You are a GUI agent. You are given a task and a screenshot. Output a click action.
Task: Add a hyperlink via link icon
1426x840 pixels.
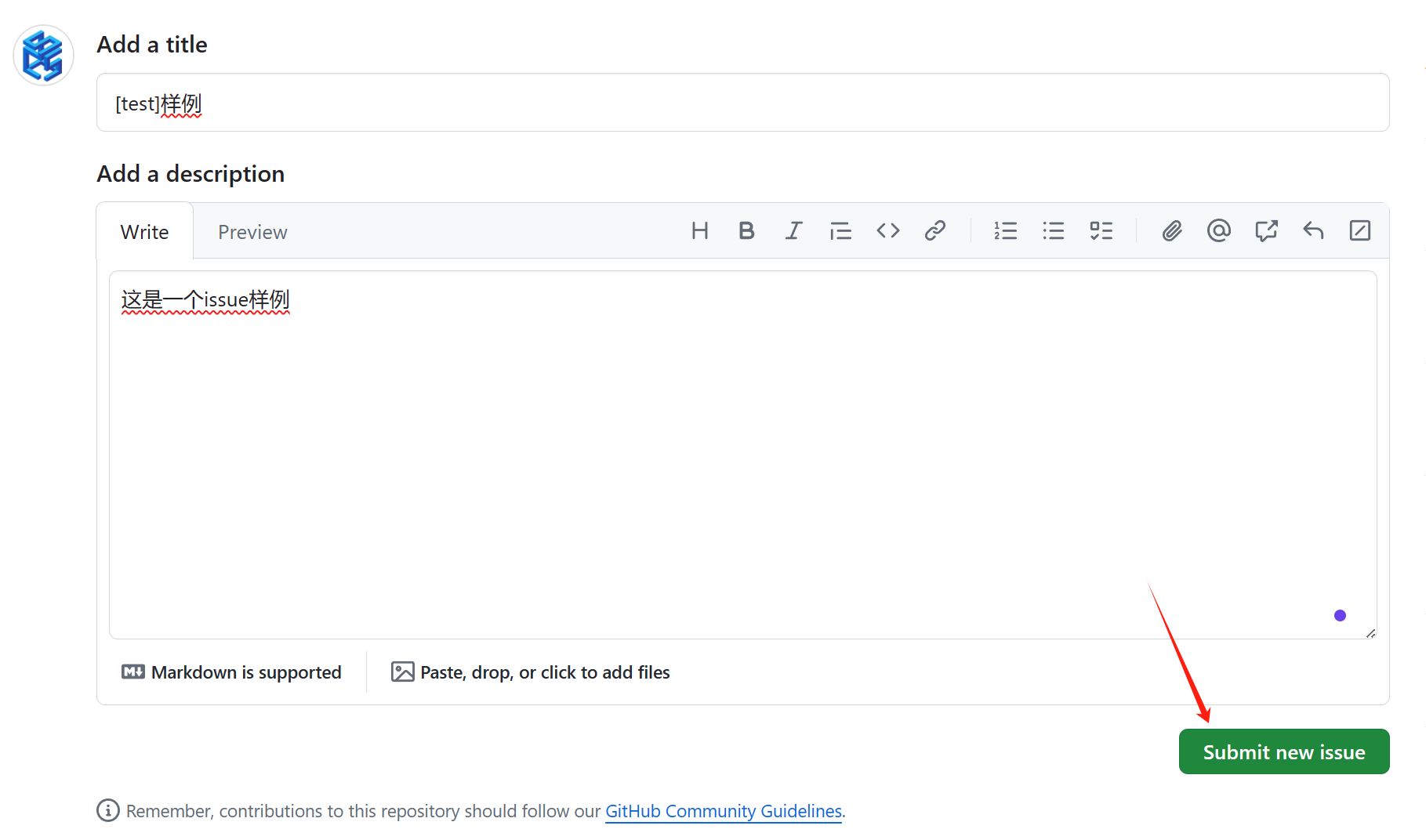click(934, 231)
